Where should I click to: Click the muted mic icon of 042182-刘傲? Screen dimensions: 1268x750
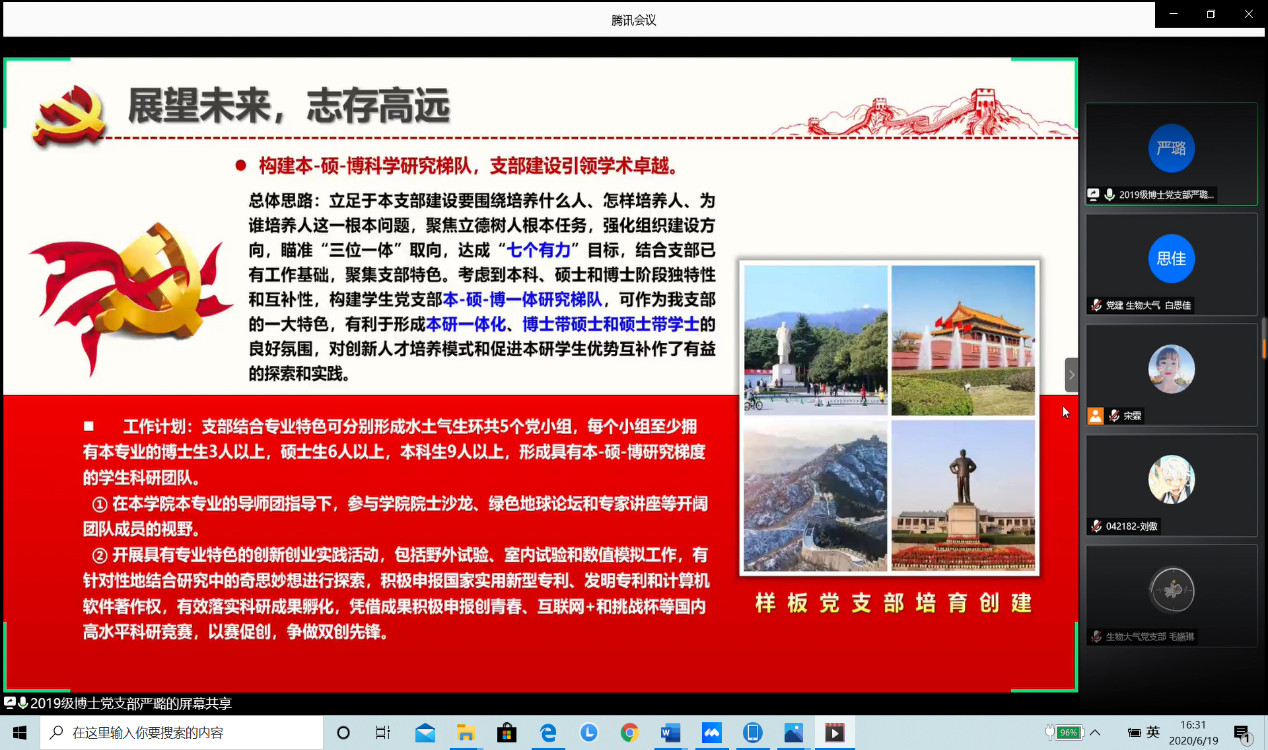[x=1096, y=526]
